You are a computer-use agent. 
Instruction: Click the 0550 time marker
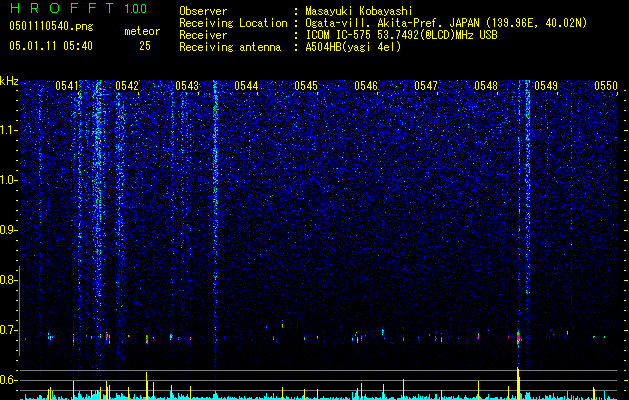606,86
